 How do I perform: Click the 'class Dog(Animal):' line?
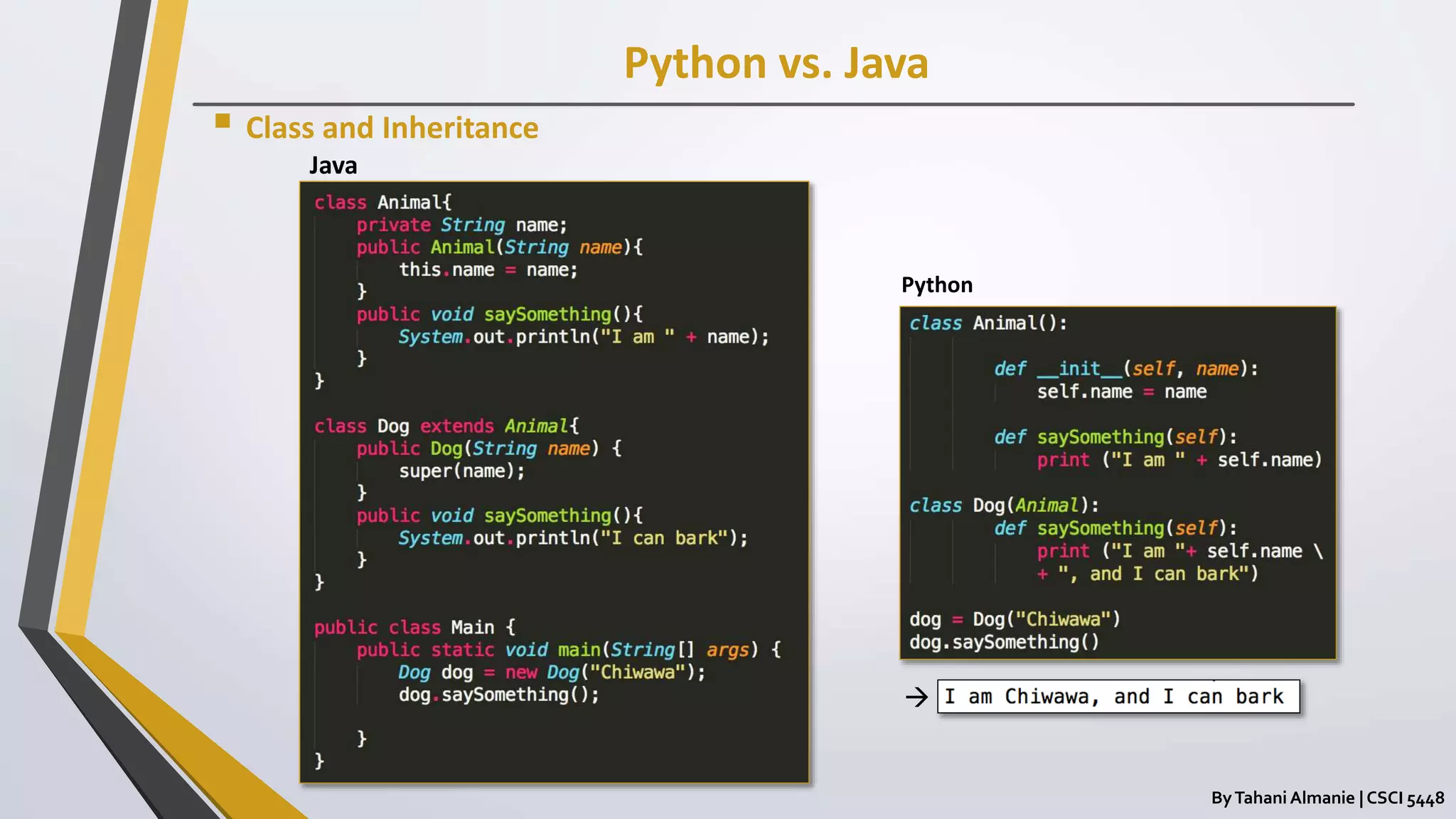(1004, 505)
